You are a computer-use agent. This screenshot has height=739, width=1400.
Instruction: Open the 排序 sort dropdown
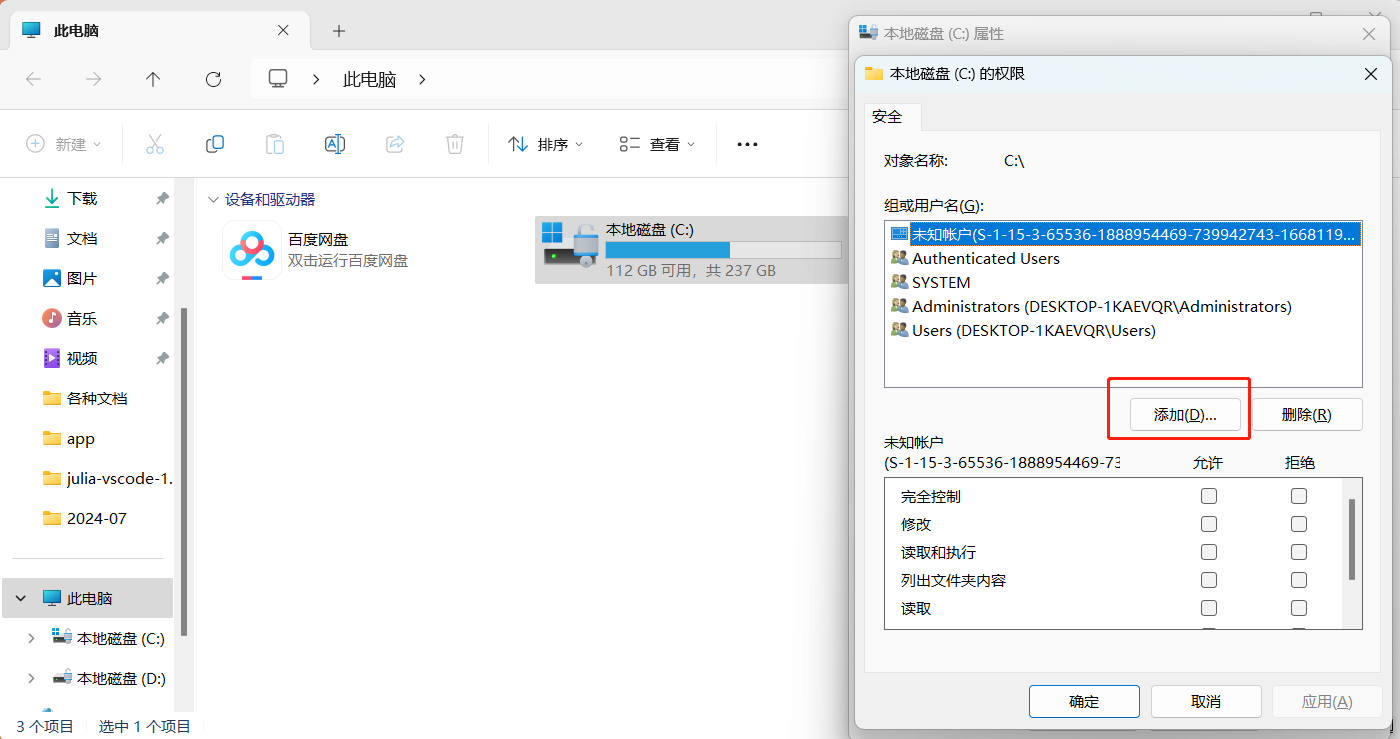pos(545,144)
